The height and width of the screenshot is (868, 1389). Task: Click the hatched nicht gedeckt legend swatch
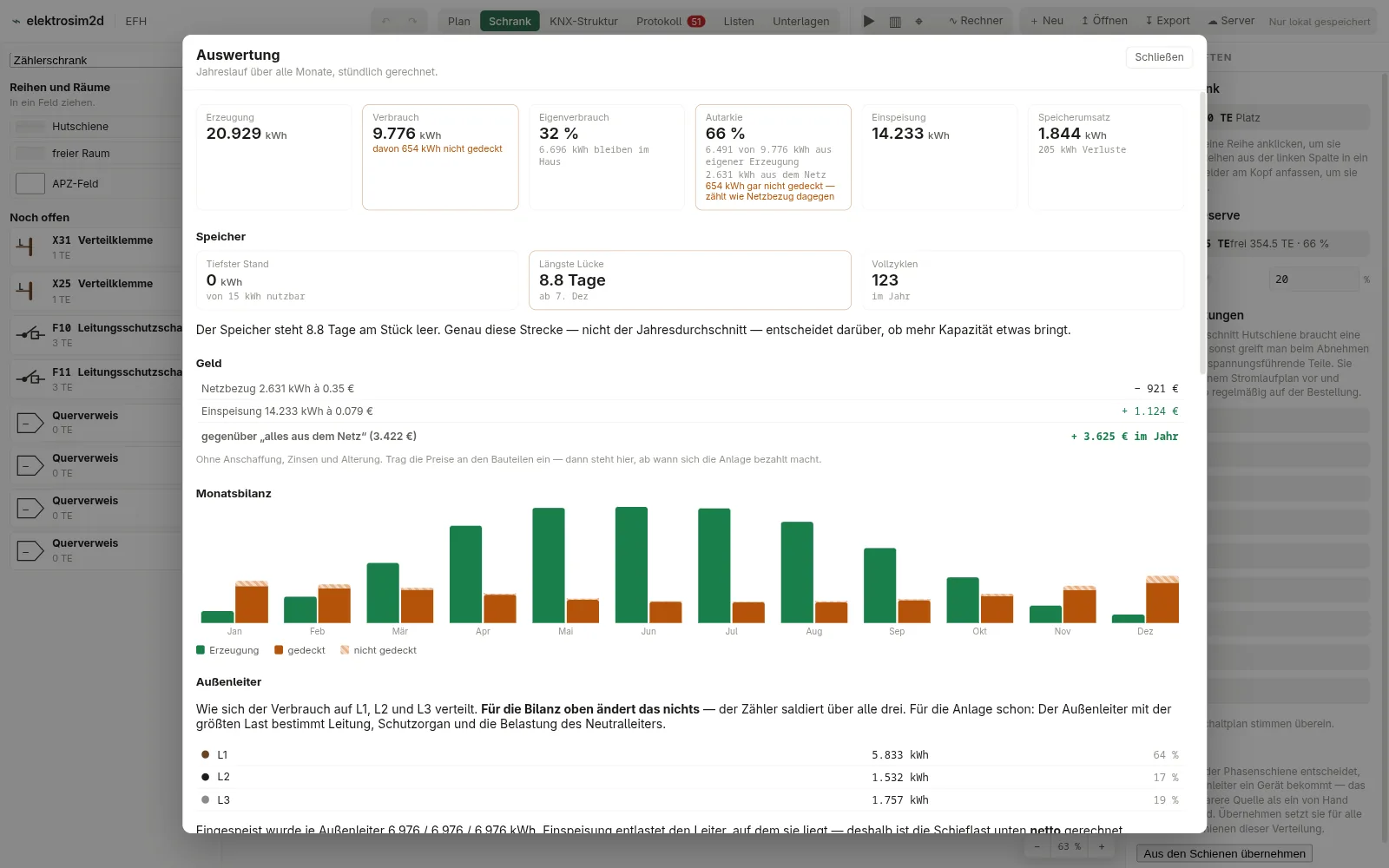coord(345,650)
